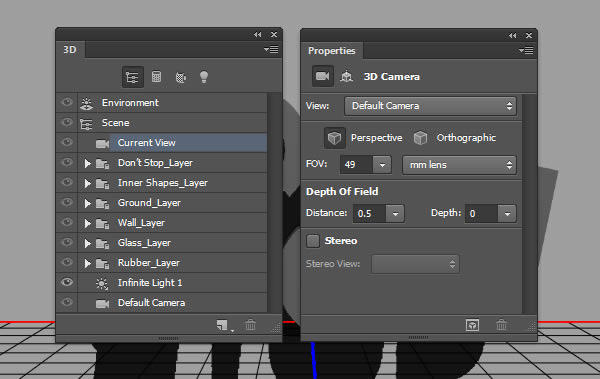Filter 3D panel by lights
This screenshot has width=600, height=379.
pos(204,77)
